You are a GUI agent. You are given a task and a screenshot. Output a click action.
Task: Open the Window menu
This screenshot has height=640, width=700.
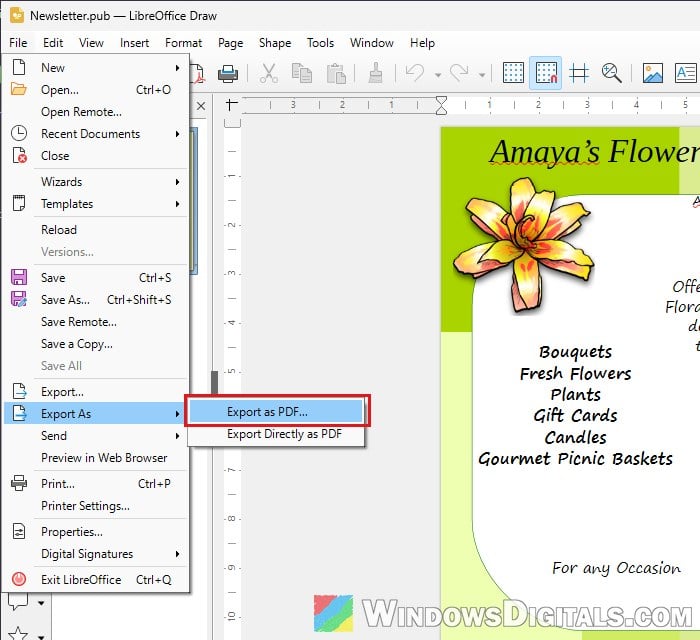click(x=372, y=43)
